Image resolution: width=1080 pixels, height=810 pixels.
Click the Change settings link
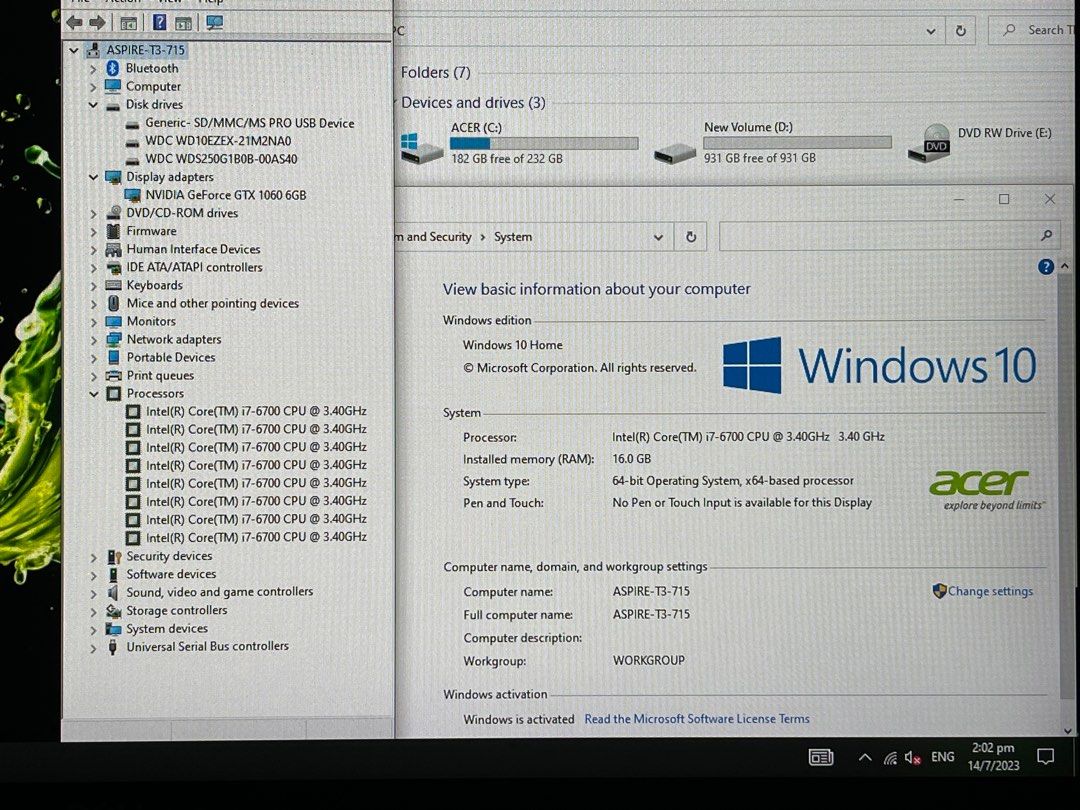[990, 591]
